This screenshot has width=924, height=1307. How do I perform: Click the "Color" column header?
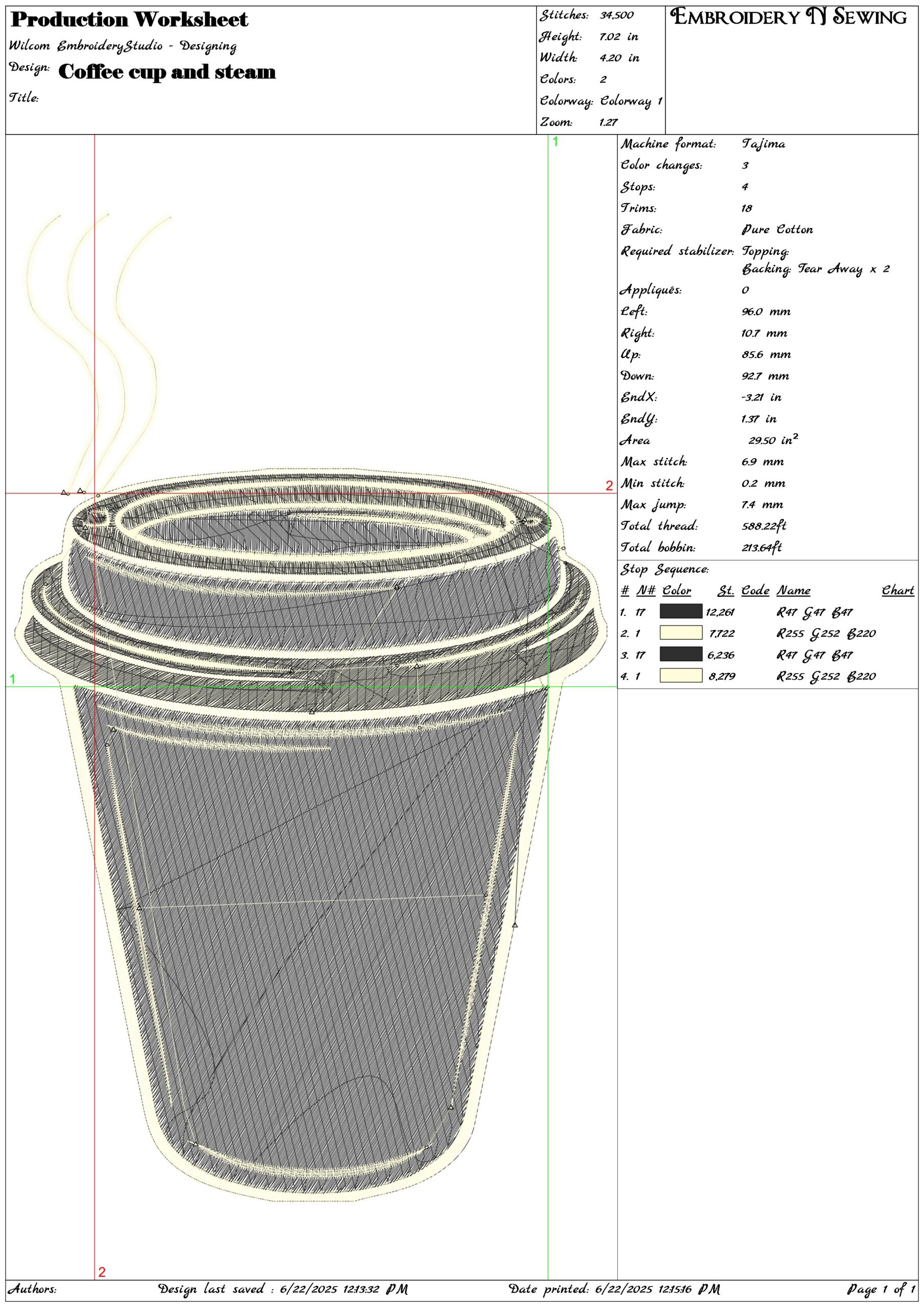click(677, 590)
